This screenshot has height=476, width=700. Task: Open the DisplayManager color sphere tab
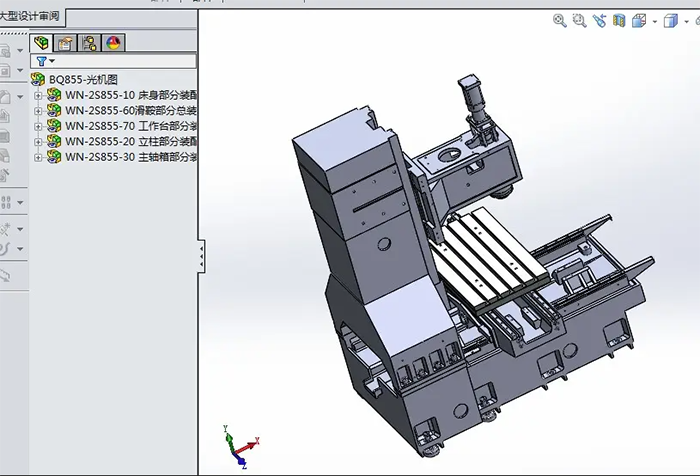(113, 43)
